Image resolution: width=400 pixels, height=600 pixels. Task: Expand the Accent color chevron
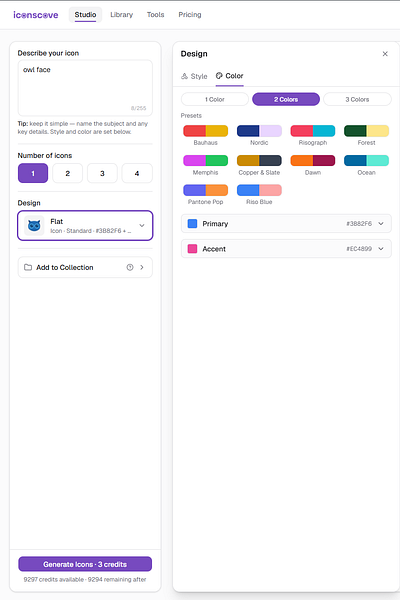(381, 249)
